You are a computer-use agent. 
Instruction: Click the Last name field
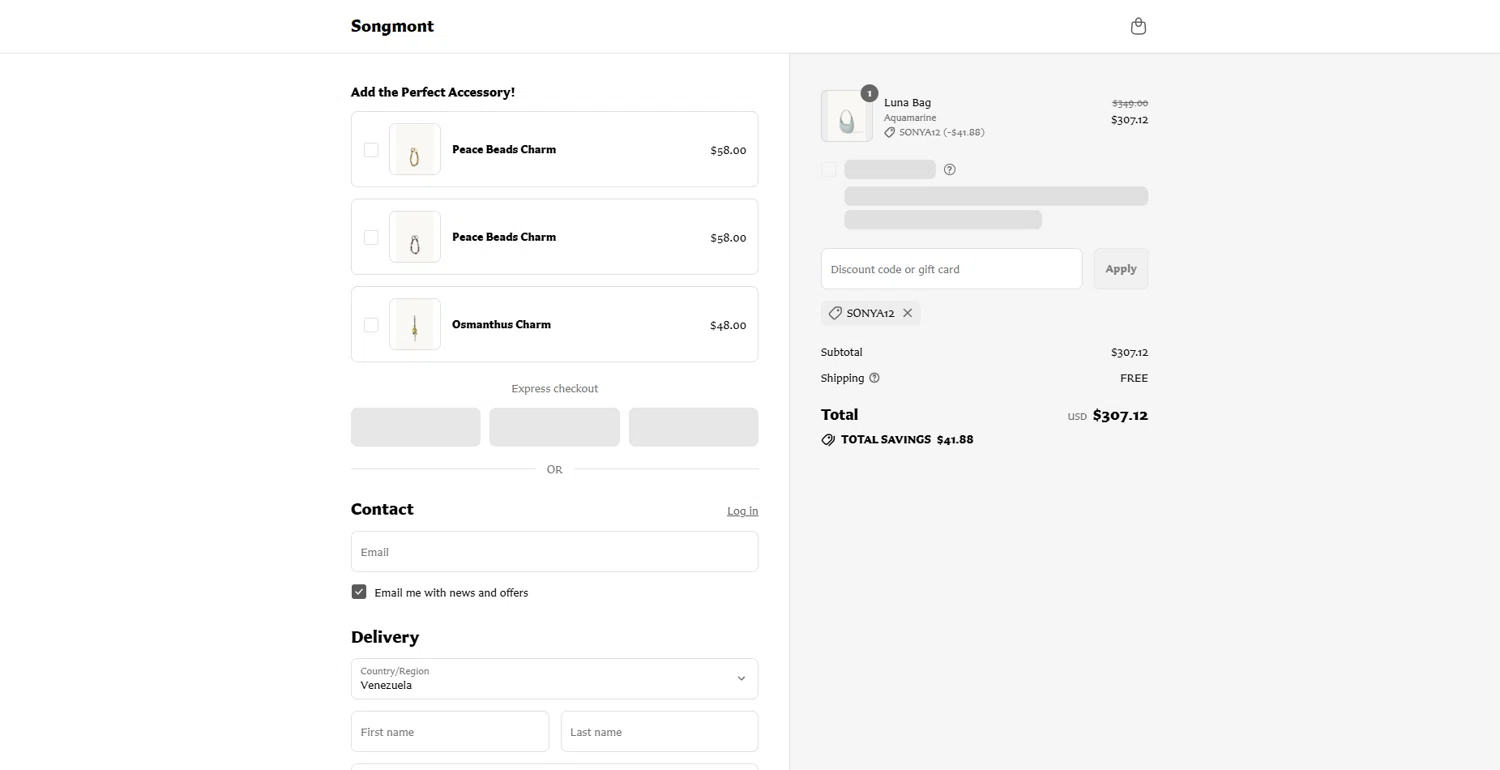pyautogui.click(x=659, y=732)
